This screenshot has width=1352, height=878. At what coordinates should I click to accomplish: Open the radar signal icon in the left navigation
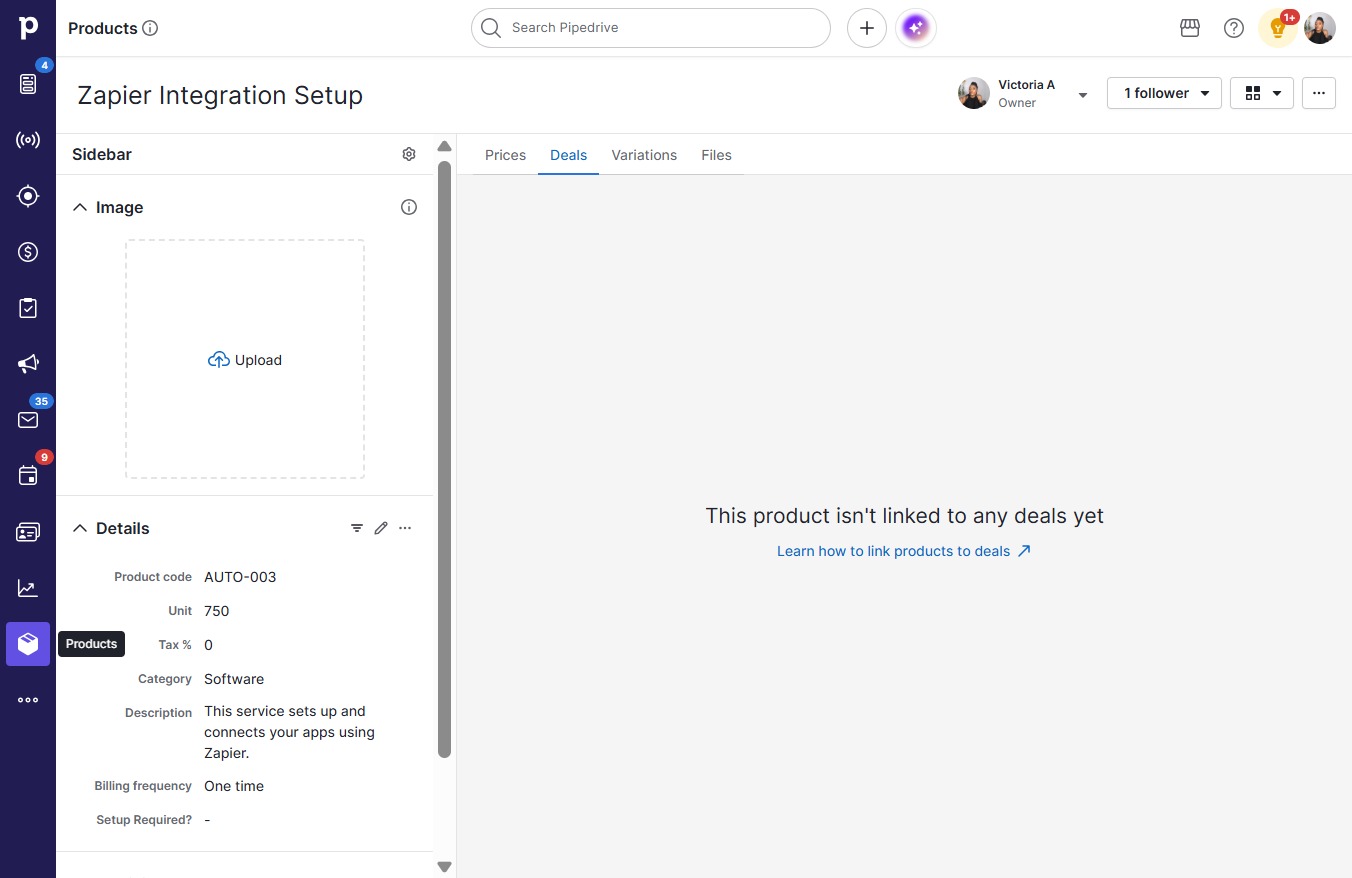[28, 140]
